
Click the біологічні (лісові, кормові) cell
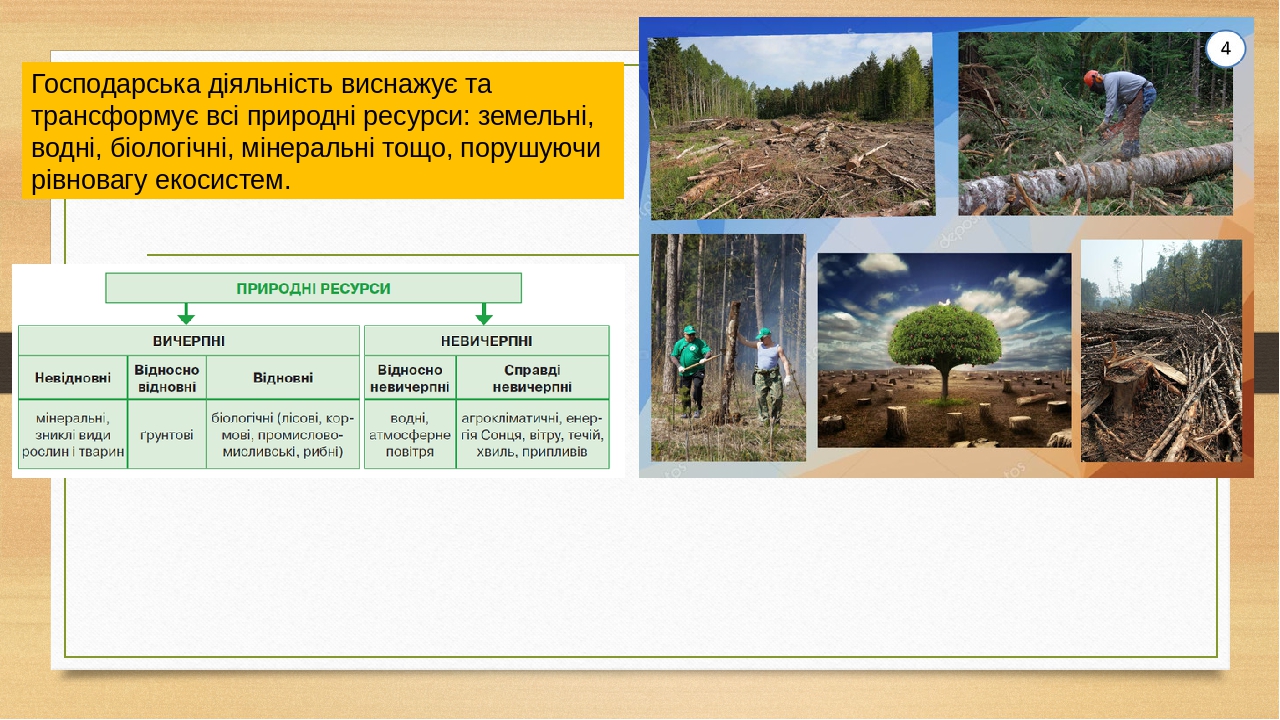283,434
